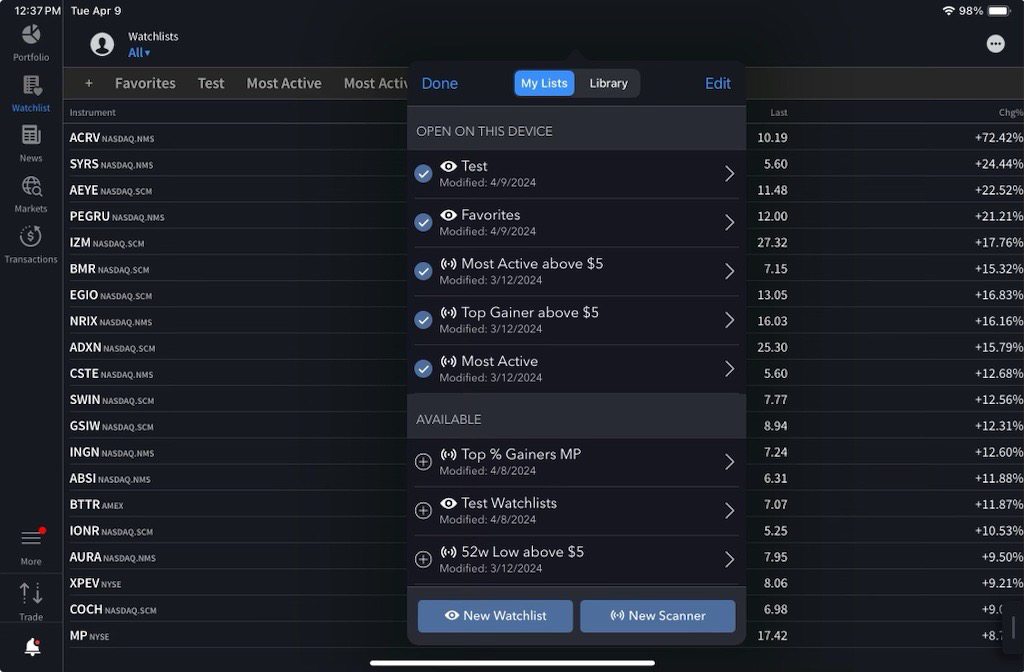This screenshot has height=672, width=1024.
Task: Tap scanner icon beside Most Active above $5
Action: pos(448,264)
